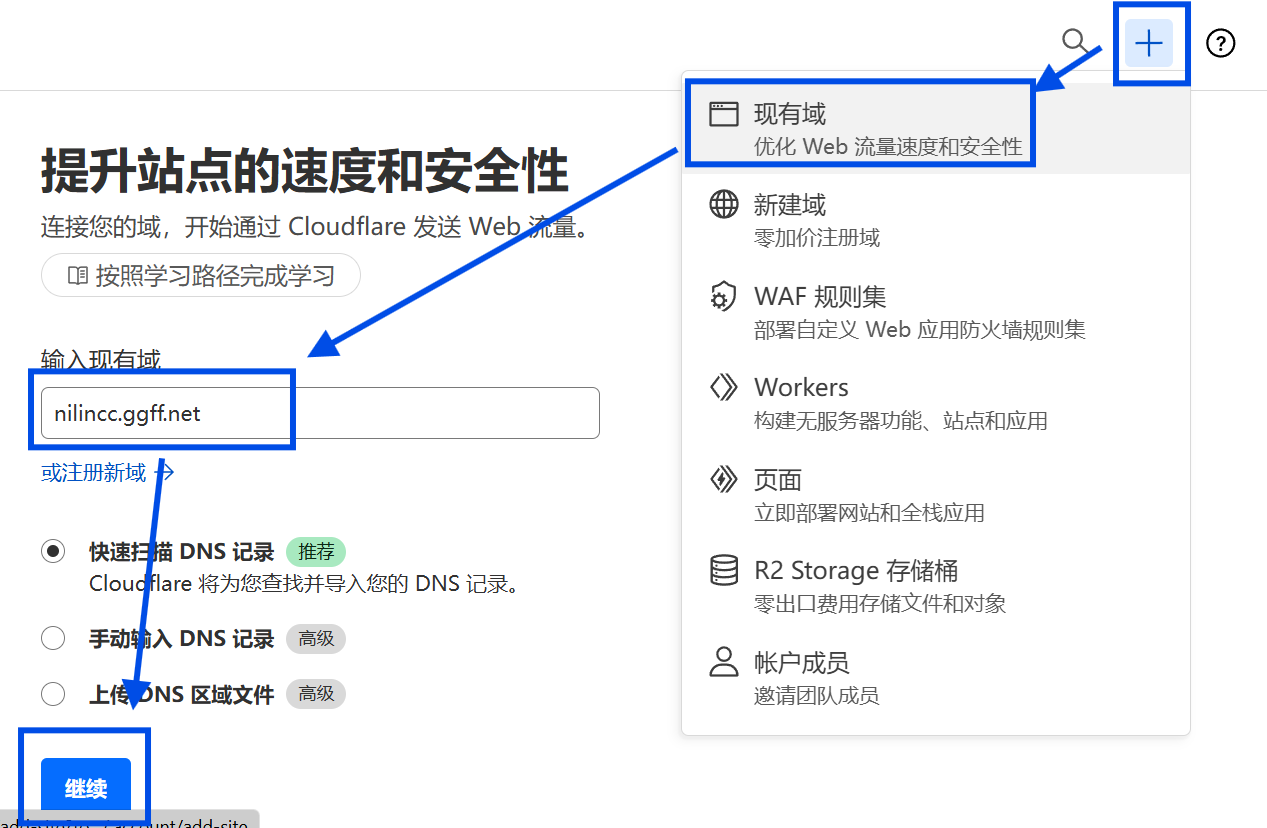This screenshot has height=828, width=1267.
Task: Click the R2 Storage database icon
Action: pos(723,571)
